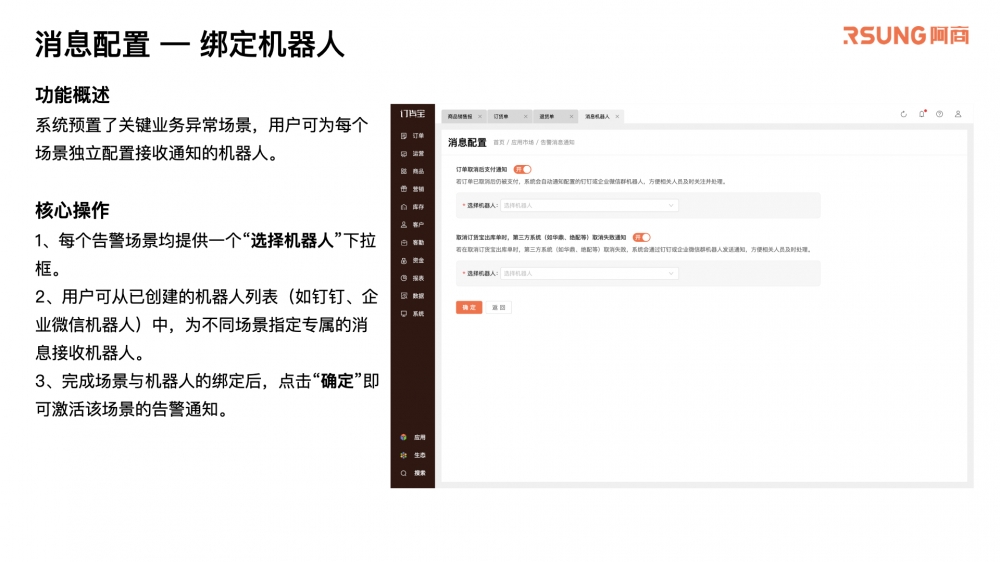
Task: Open 选择机器人 dropdown under 取消失败通知
Action: coord(589,274)
